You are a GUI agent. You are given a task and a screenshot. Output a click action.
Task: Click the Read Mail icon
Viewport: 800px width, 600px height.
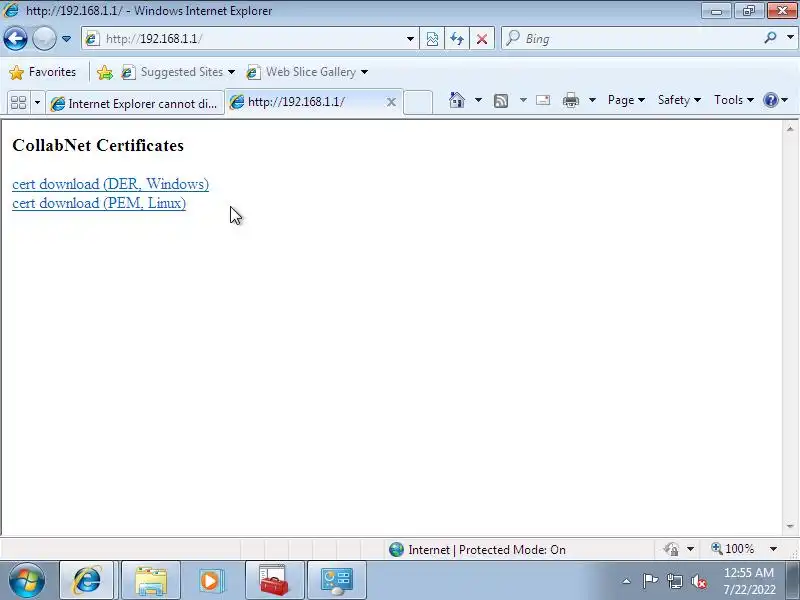click(x=543, y=100)
